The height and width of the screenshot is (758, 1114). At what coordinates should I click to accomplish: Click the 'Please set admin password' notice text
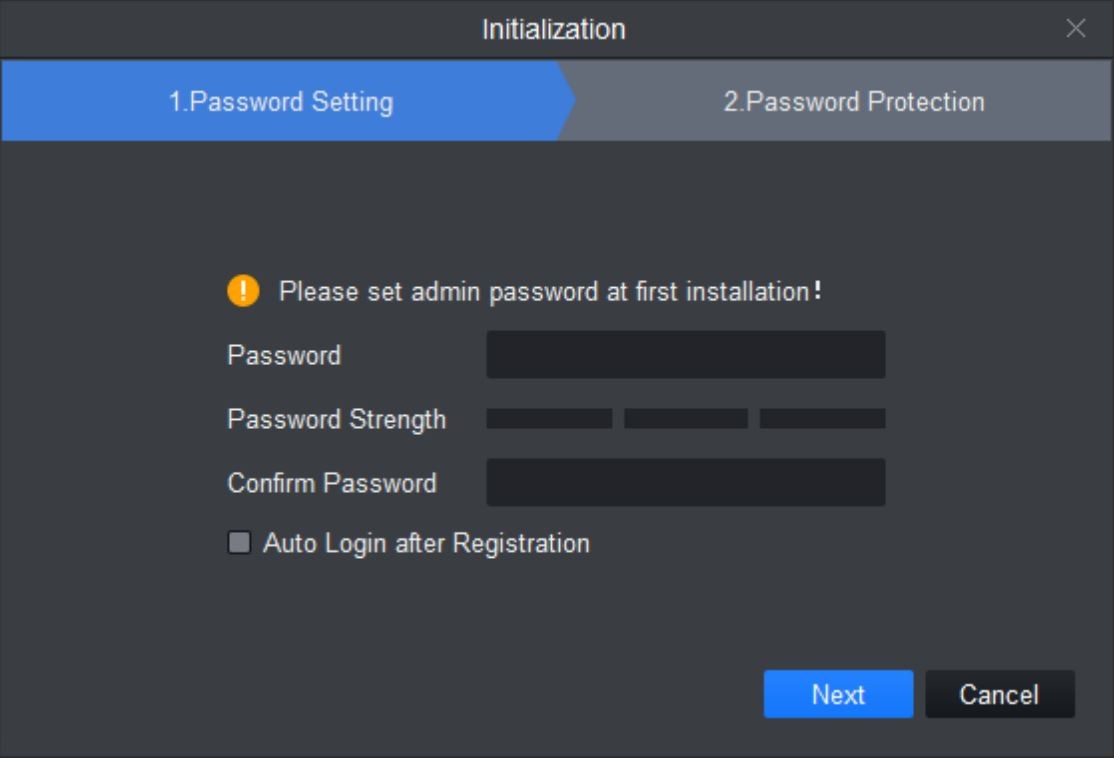(544, 292)
